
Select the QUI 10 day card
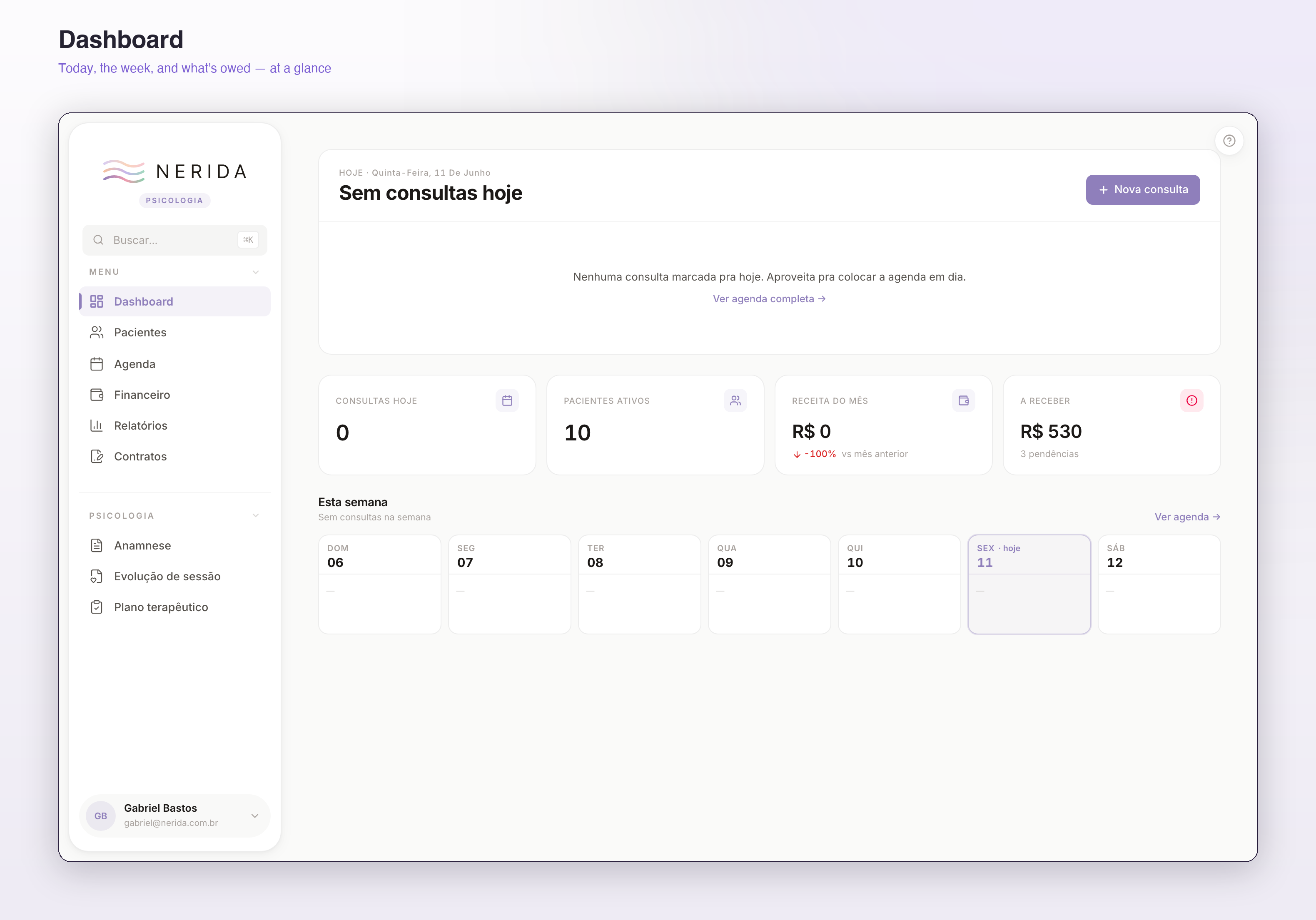pyautogui.click(x=899, y=584)
